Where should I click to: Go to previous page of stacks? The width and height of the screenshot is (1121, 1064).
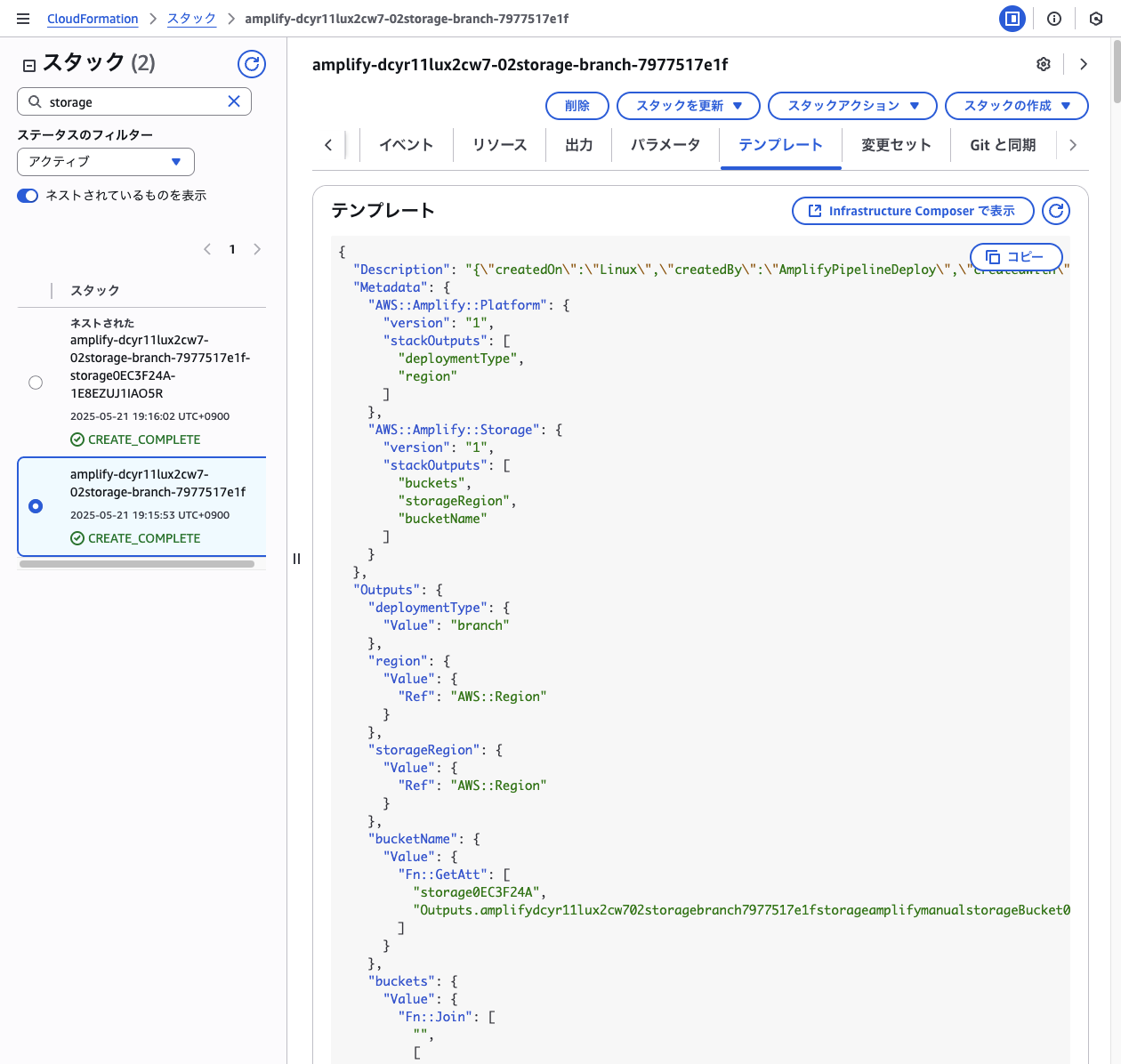pyautogui.click(x=207, y=249)
